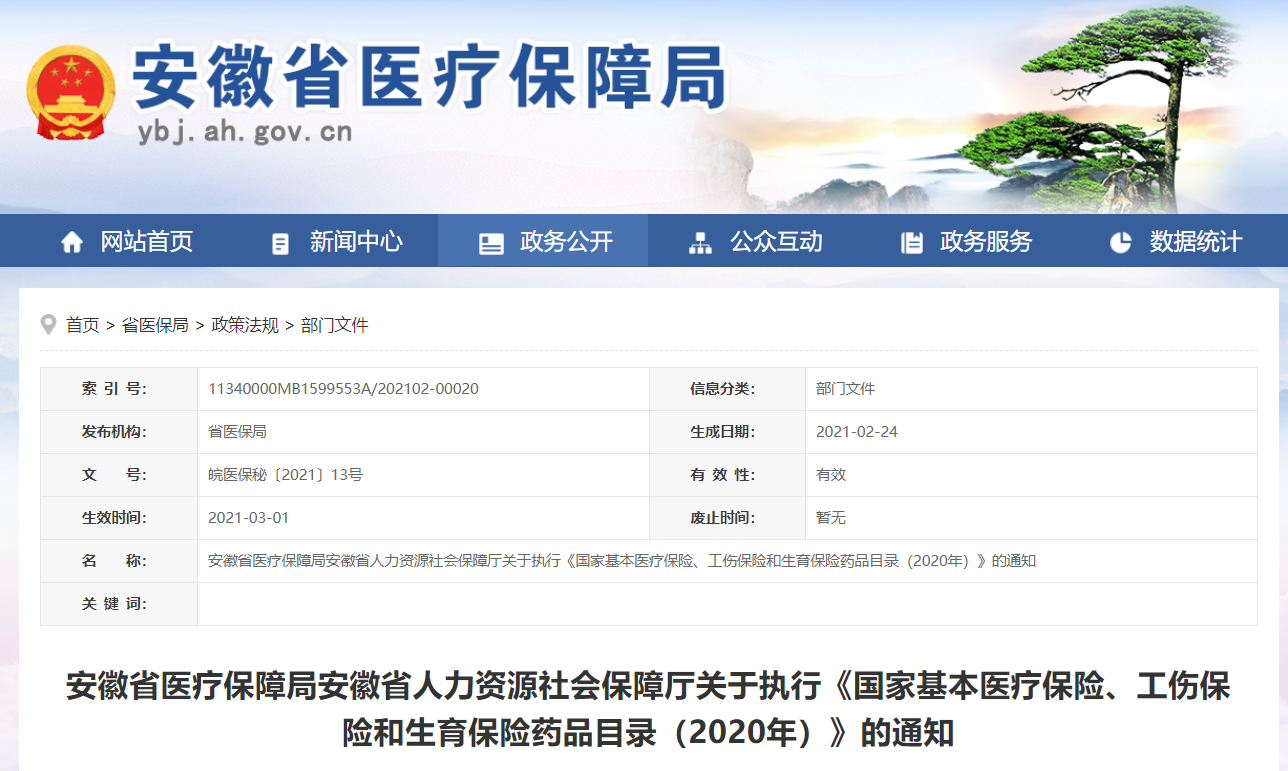Click the 文号 label cell
Screen dimensions: 1288x771
119,475
